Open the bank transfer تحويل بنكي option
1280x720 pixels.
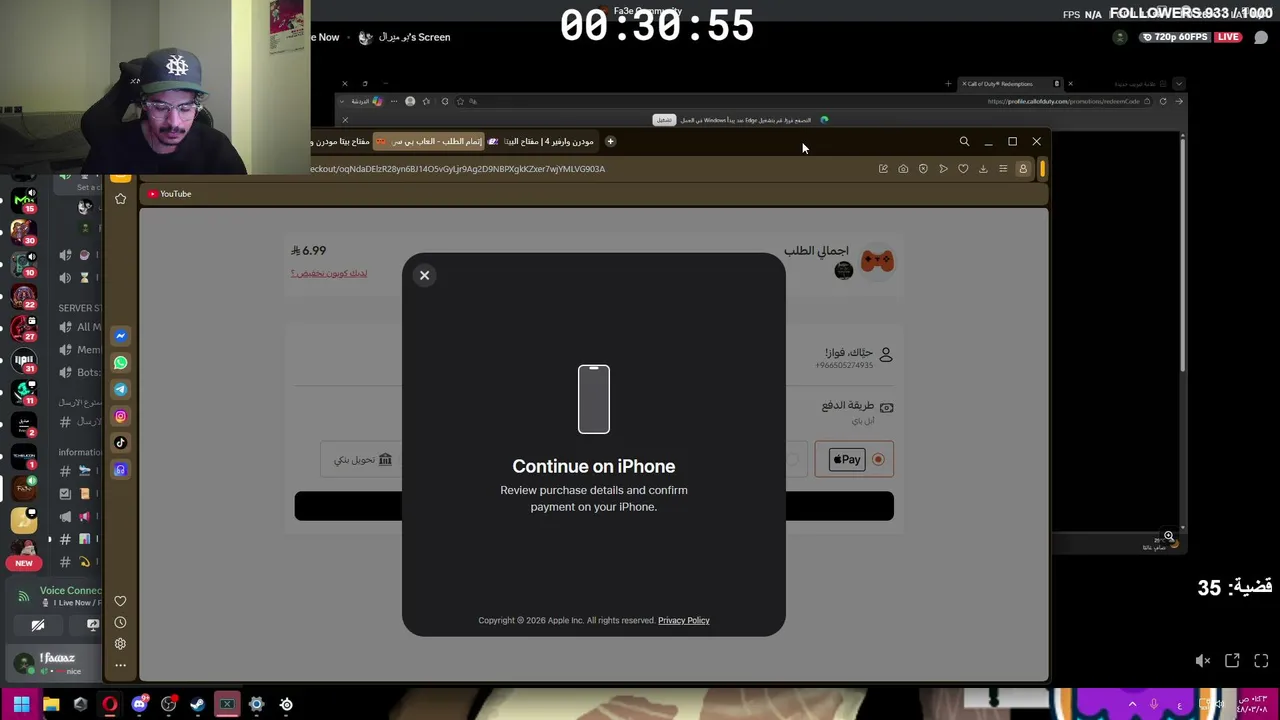pos(362,459)
